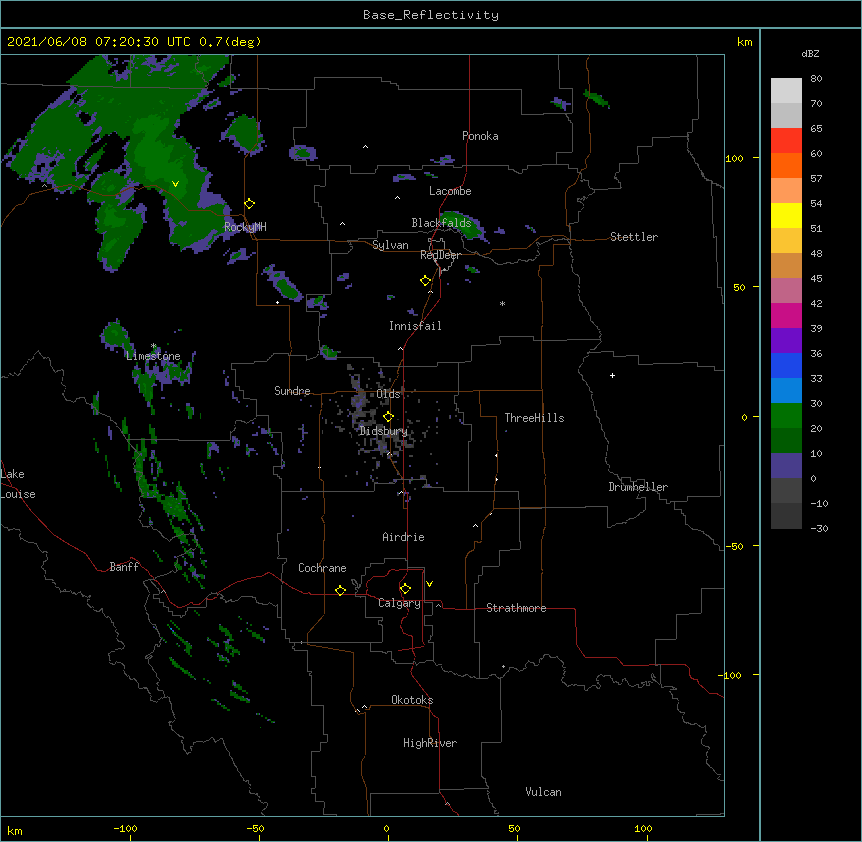Click the Strathmore label
862x842 pixels.
click(516, 608)
